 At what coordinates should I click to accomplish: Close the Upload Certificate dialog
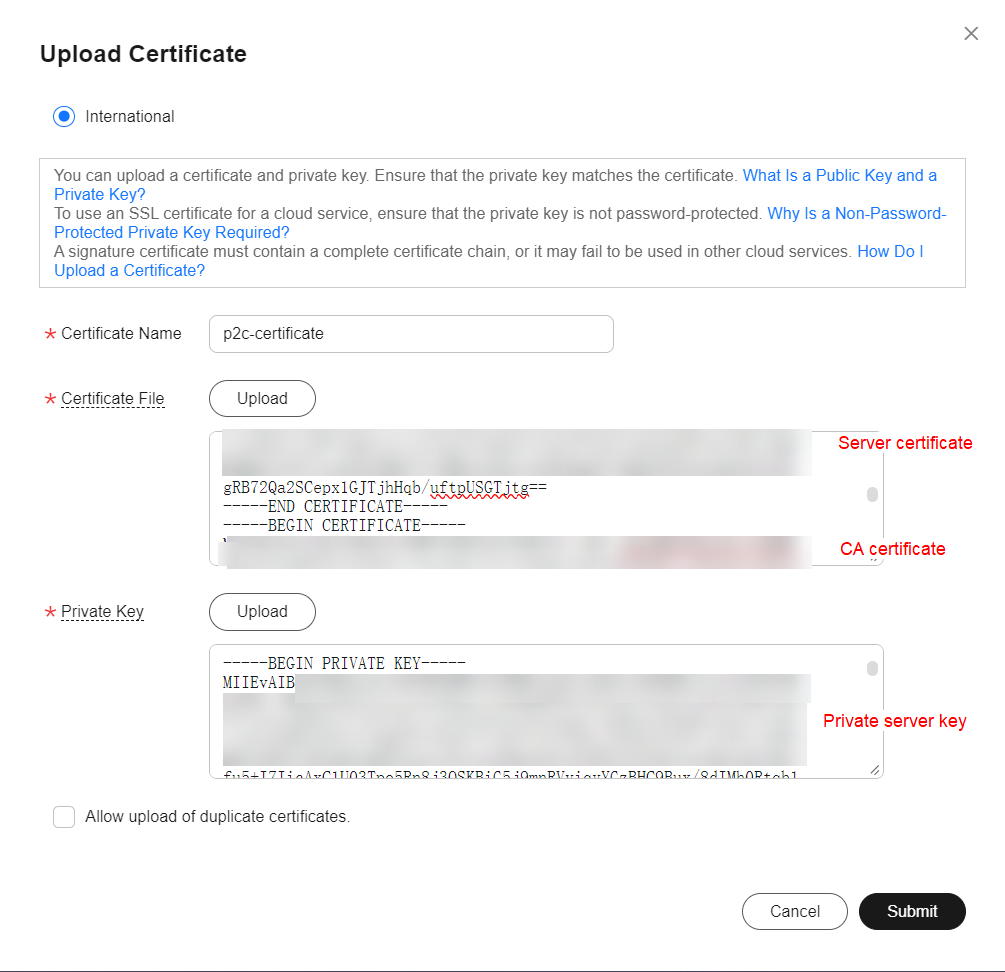pyautogui.click(x=971, y=34)
